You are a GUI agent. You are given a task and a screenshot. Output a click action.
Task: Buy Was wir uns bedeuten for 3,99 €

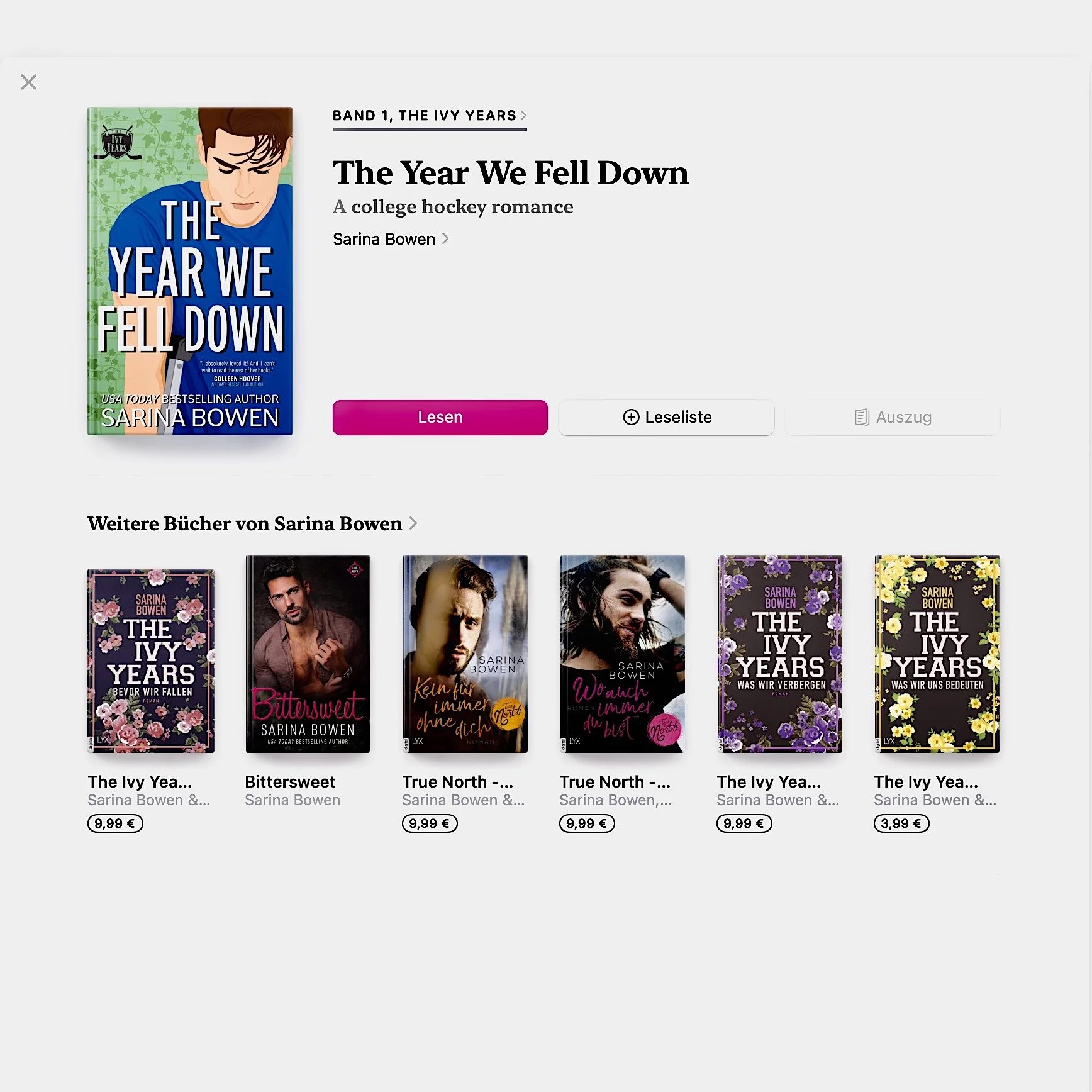click(x=901, y=823)
